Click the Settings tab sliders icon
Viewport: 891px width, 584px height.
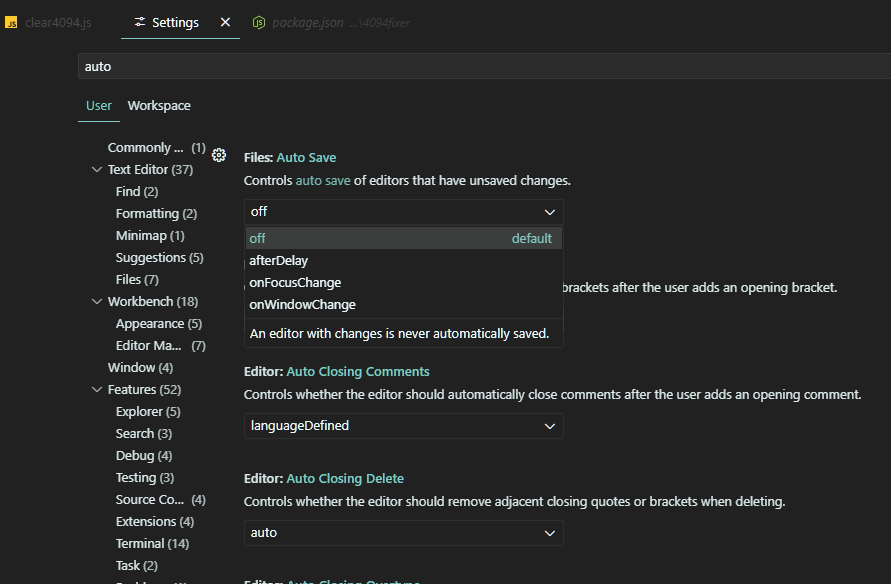coord(139,22)
